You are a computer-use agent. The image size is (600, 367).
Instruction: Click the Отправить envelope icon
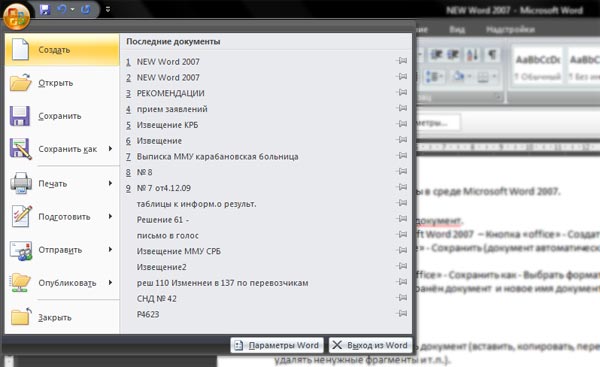tap(21, 250)
